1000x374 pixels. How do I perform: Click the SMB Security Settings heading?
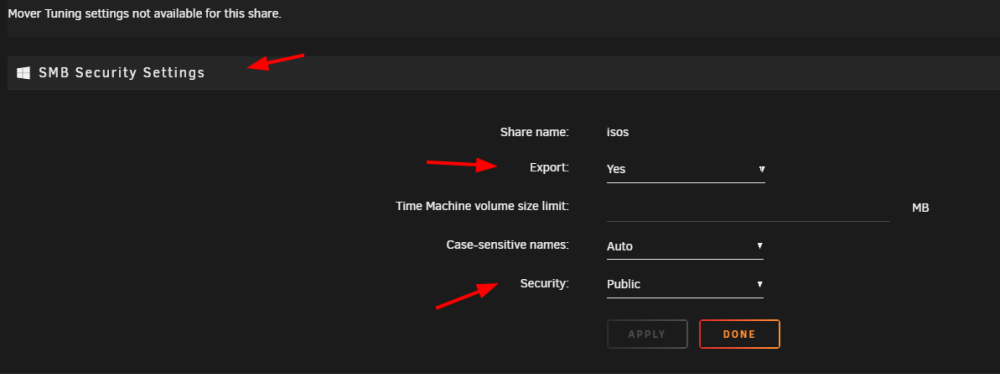pyautogui.click(x=122, y=73)
